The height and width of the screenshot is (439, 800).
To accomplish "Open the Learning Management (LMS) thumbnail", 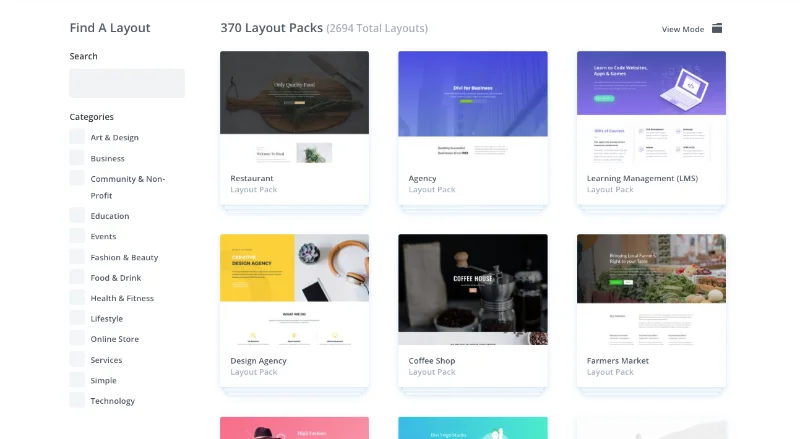I will (652, 107).
